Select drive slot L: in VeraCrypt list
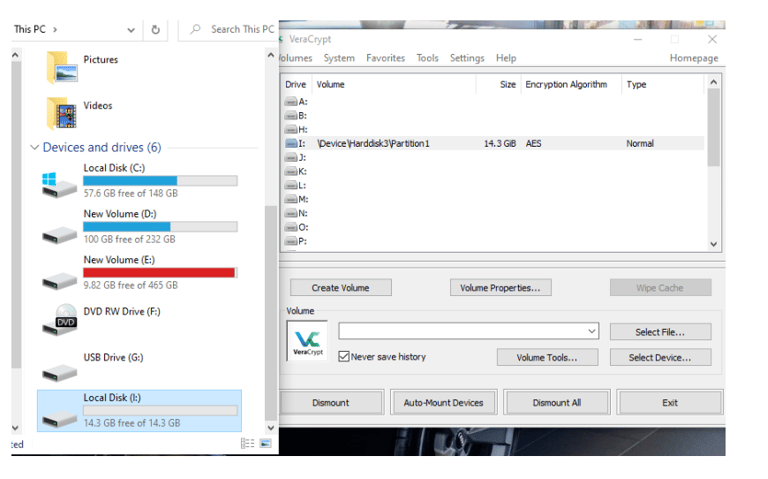Image resolution: width=768 pixels, height=479 pixels. click(296, 185)
